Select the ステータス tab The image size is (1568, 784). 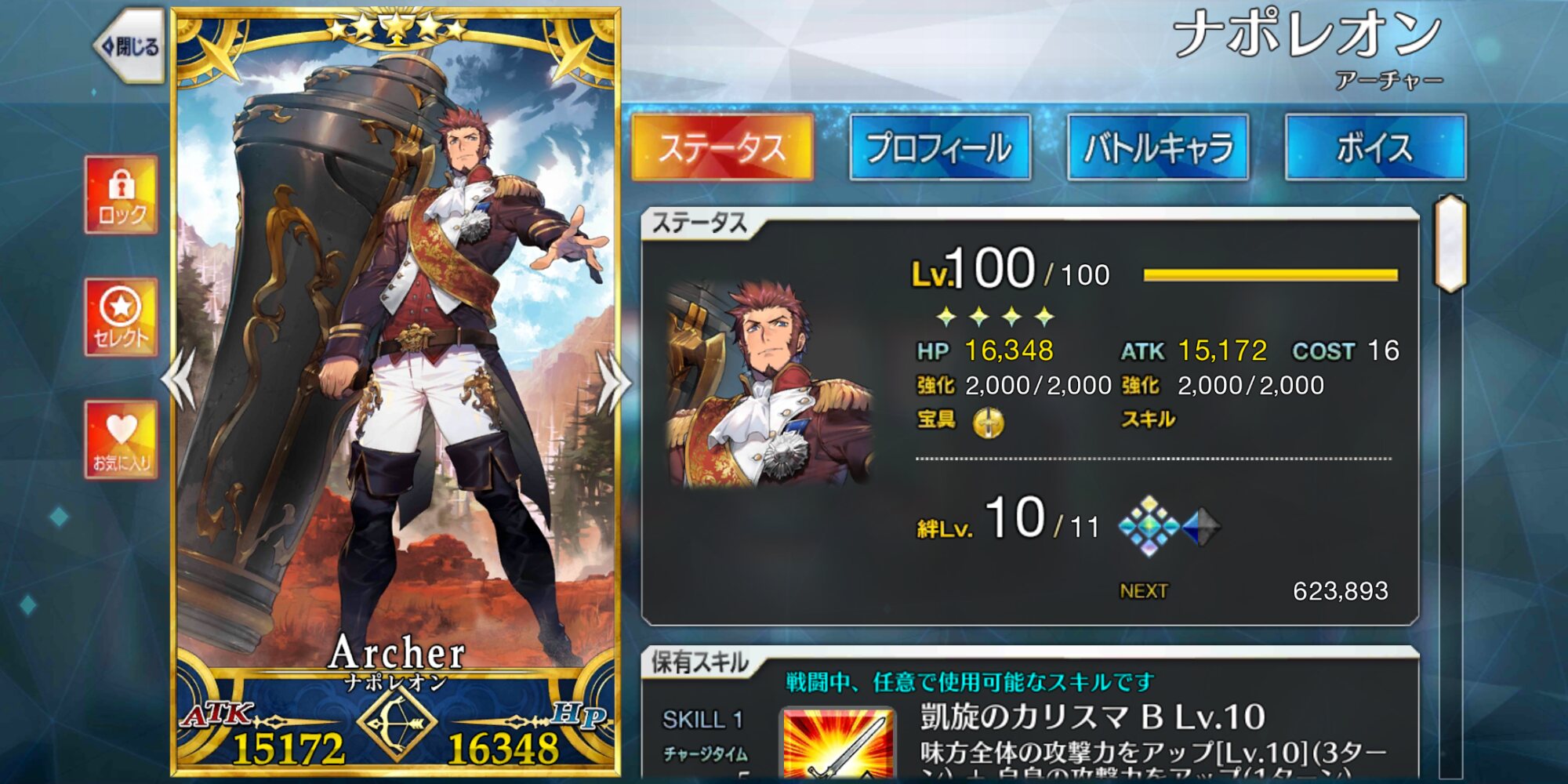[x=722, y=147]
